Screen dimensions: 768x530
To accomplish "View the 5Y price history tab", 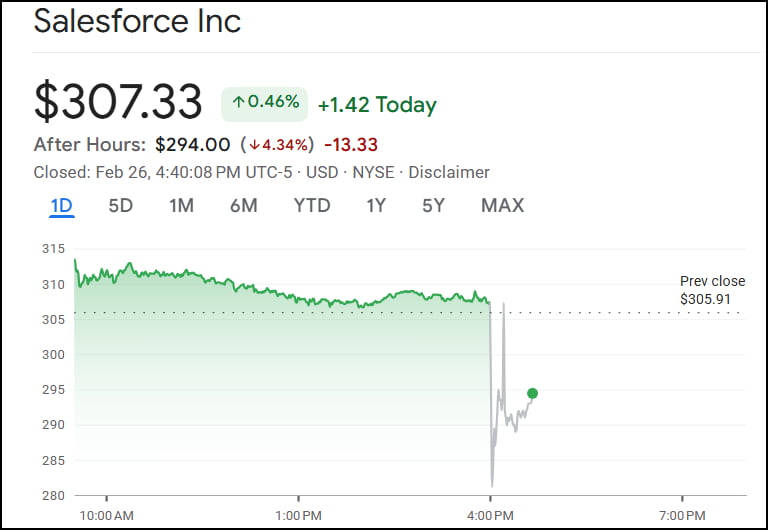I will (x=433, y=206).
